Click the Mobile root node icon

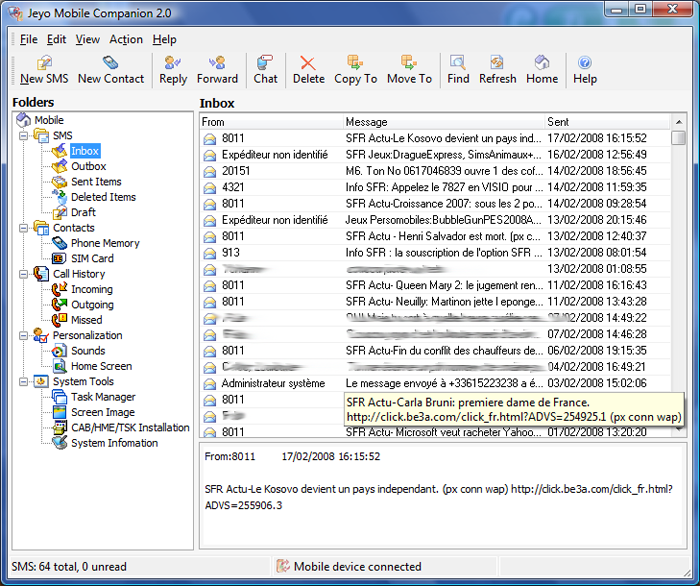click(x=23, y=120)
